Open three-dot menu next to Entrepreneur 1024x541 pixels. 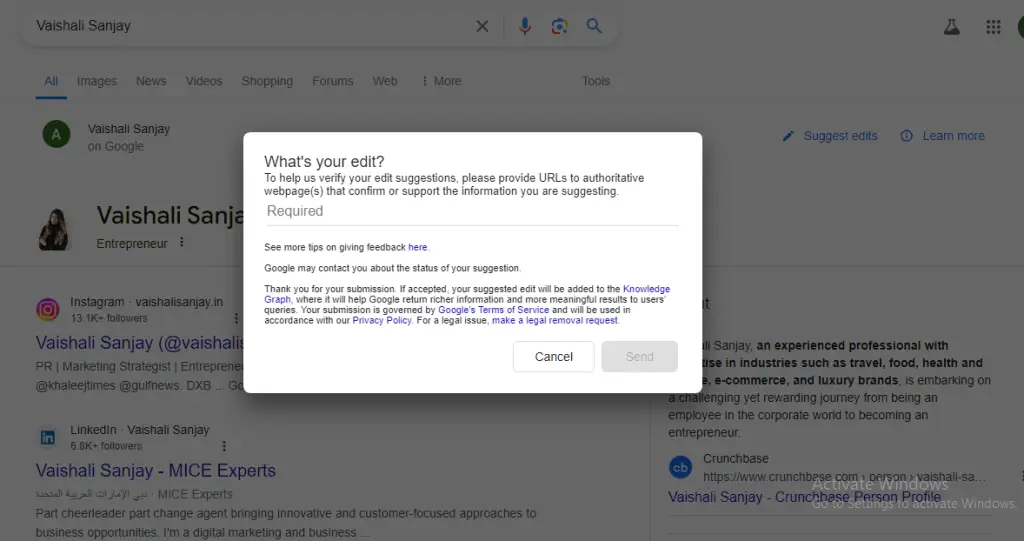(x=182, y=242)
